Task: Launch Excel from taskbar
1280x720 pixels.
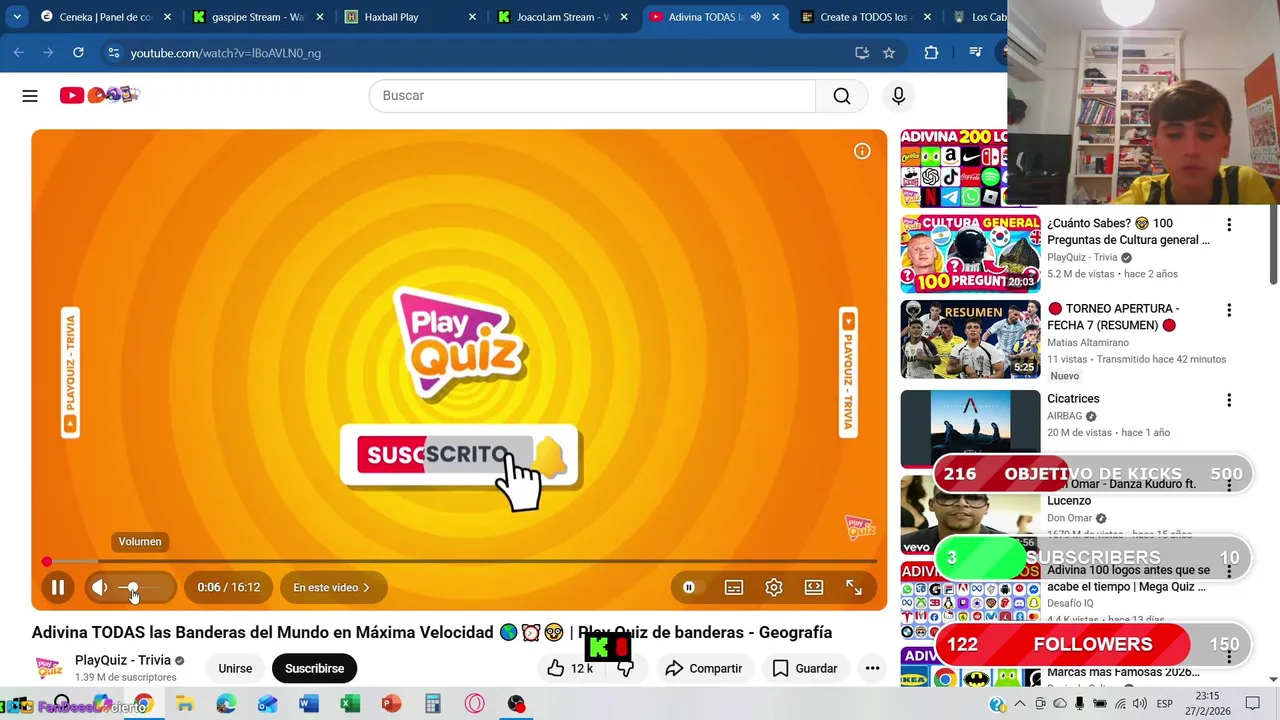Action: coord(350,704)
